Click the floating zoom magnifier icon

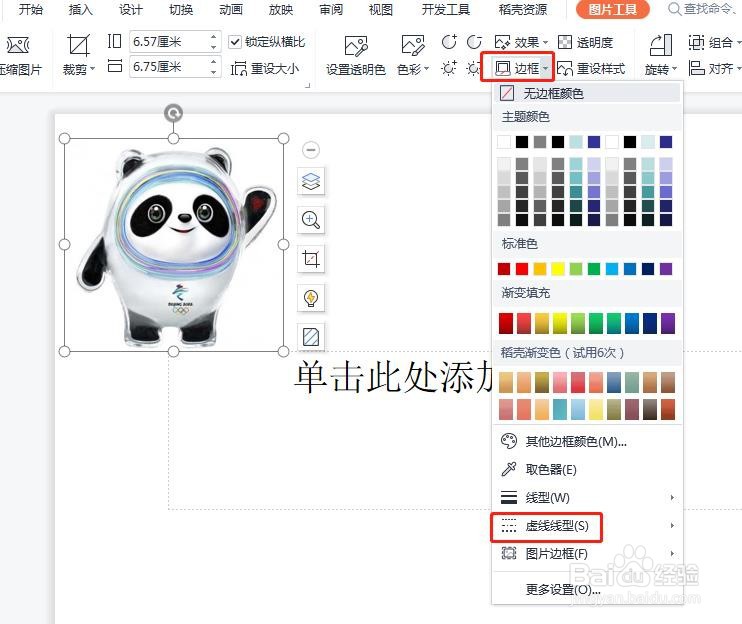(311, 220)
